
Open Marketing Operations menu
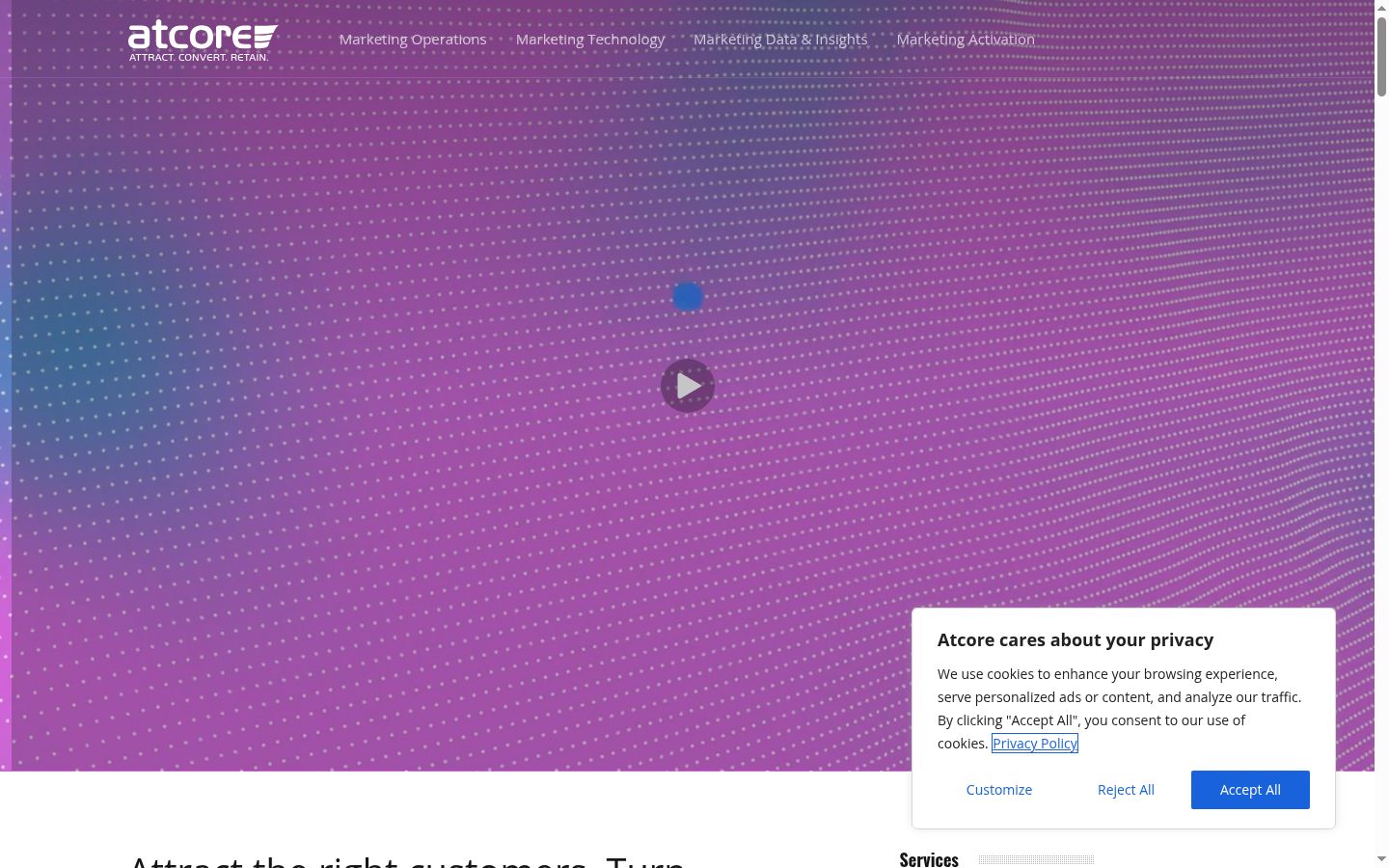tap(413, 40)
